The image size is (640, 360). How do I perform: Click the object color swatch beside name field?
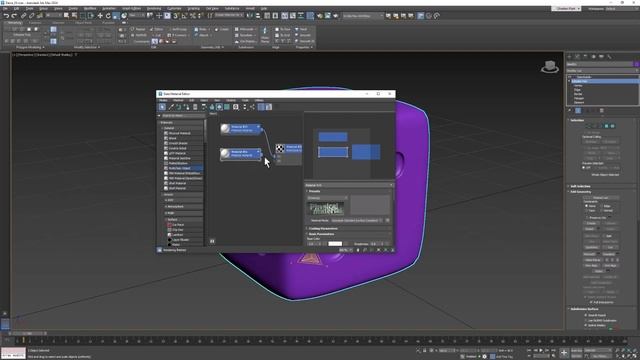coord(636,64)
